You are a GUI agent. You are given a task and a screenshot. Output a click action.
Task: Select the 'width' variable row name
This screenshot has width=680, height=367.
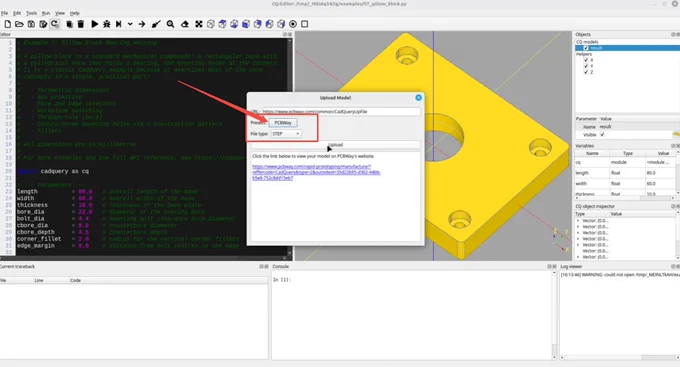click(581, 184)
